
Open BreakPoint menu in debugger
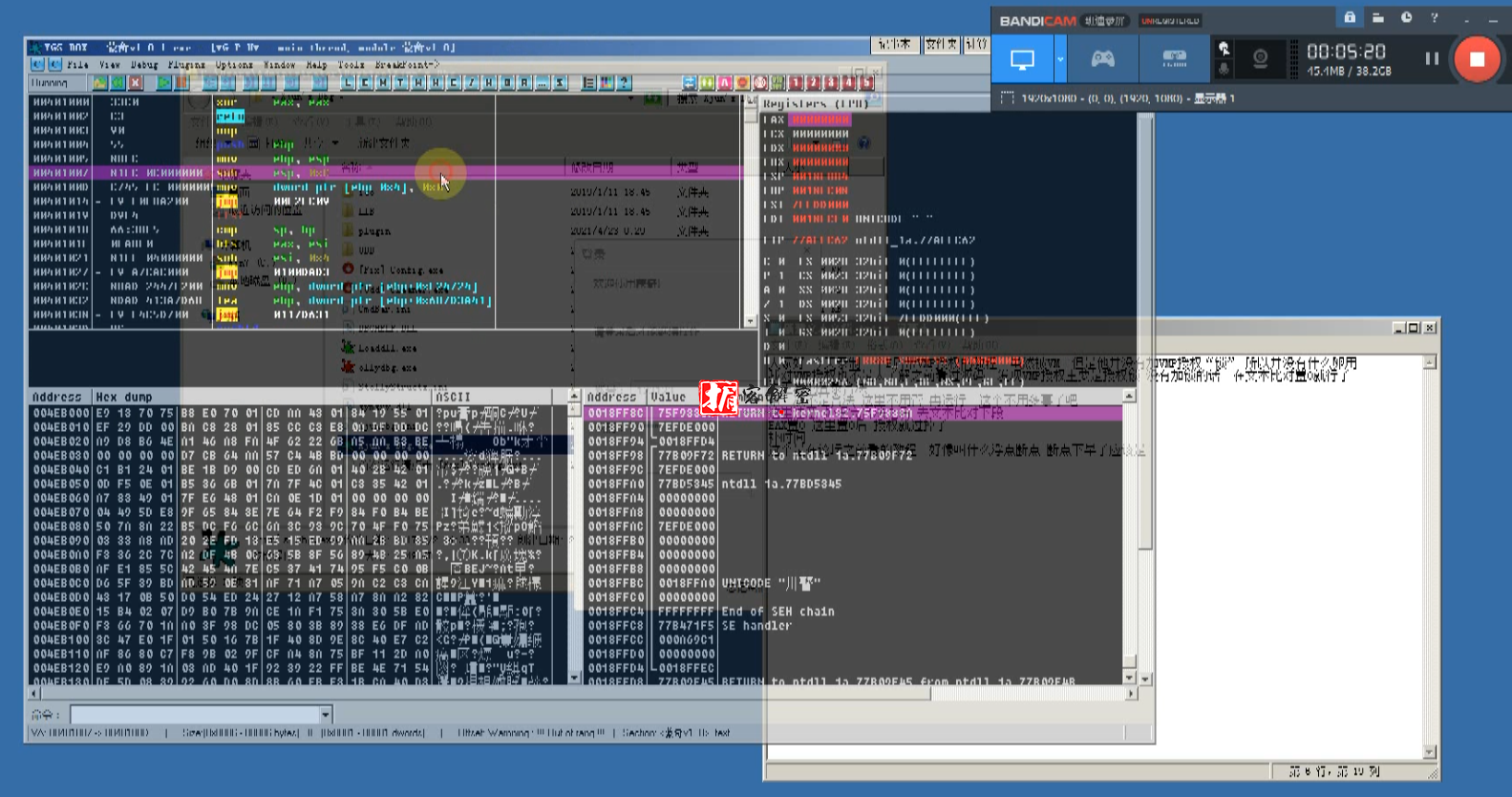point(407,65)
